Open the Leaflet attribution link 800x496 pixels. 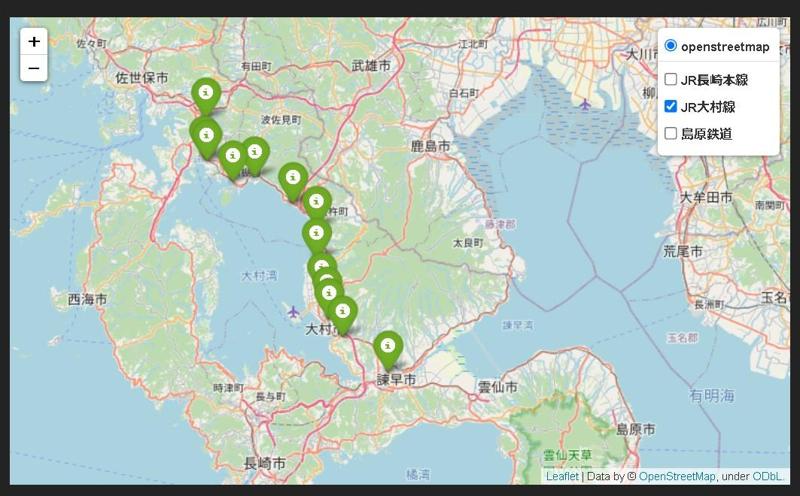coord(562,476)
